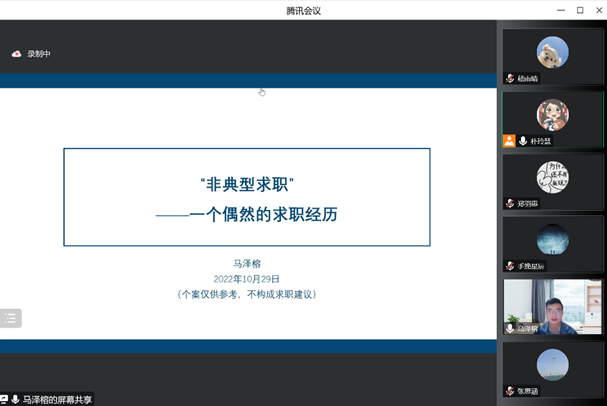
Task: Click the microphone icon beside 马泽榕的屏幕共享
Action: click(15, 399)
